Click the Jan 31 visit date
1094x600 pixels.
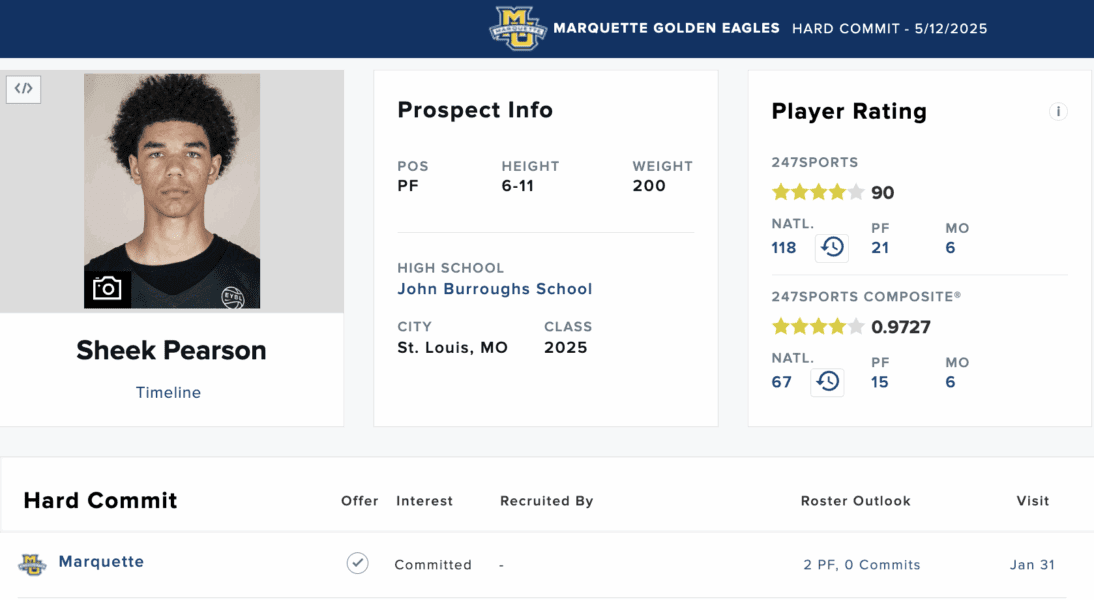point(1032,564)
